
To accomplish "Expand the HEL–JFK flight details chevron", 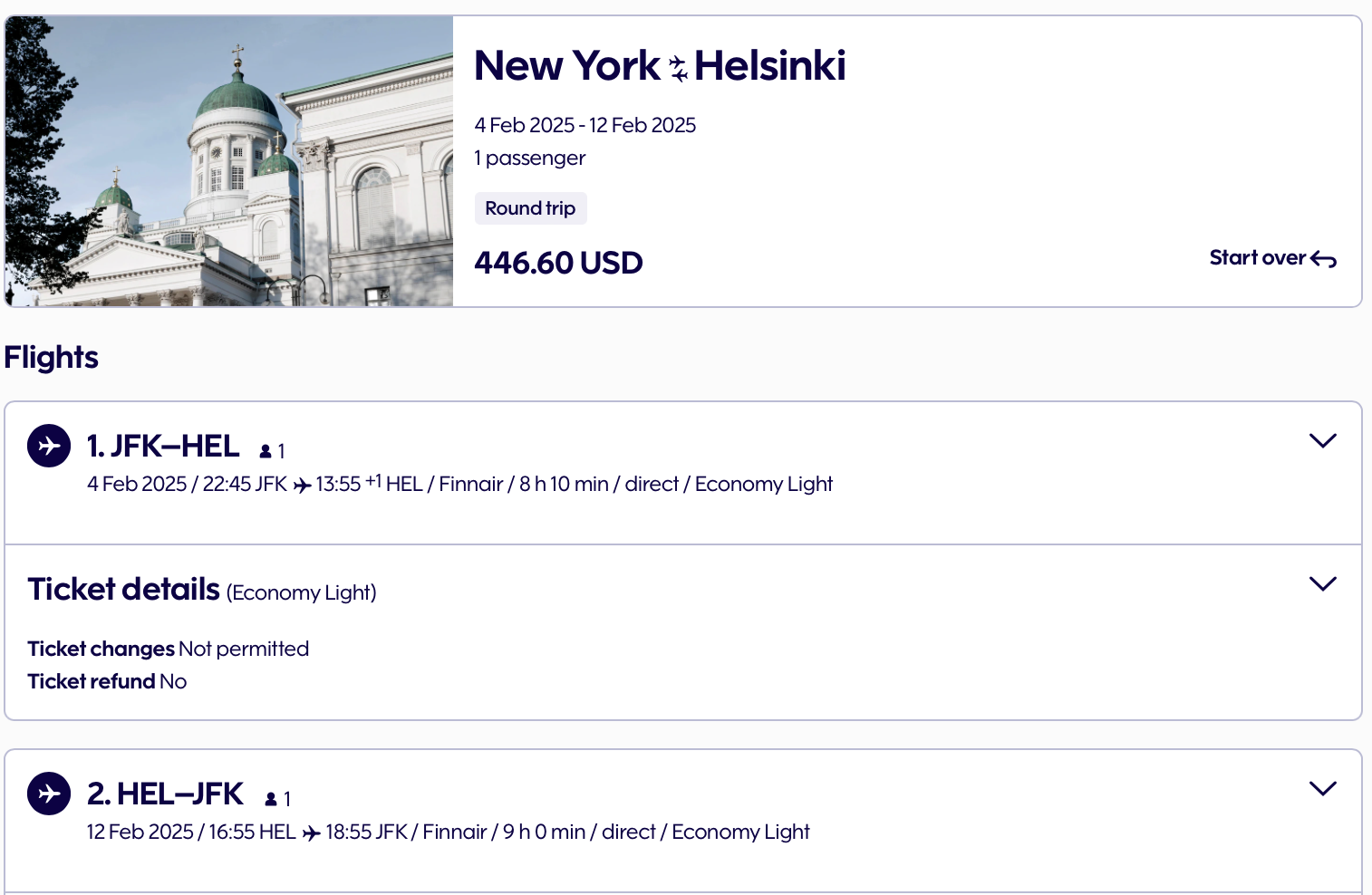I will (1322, 789).
